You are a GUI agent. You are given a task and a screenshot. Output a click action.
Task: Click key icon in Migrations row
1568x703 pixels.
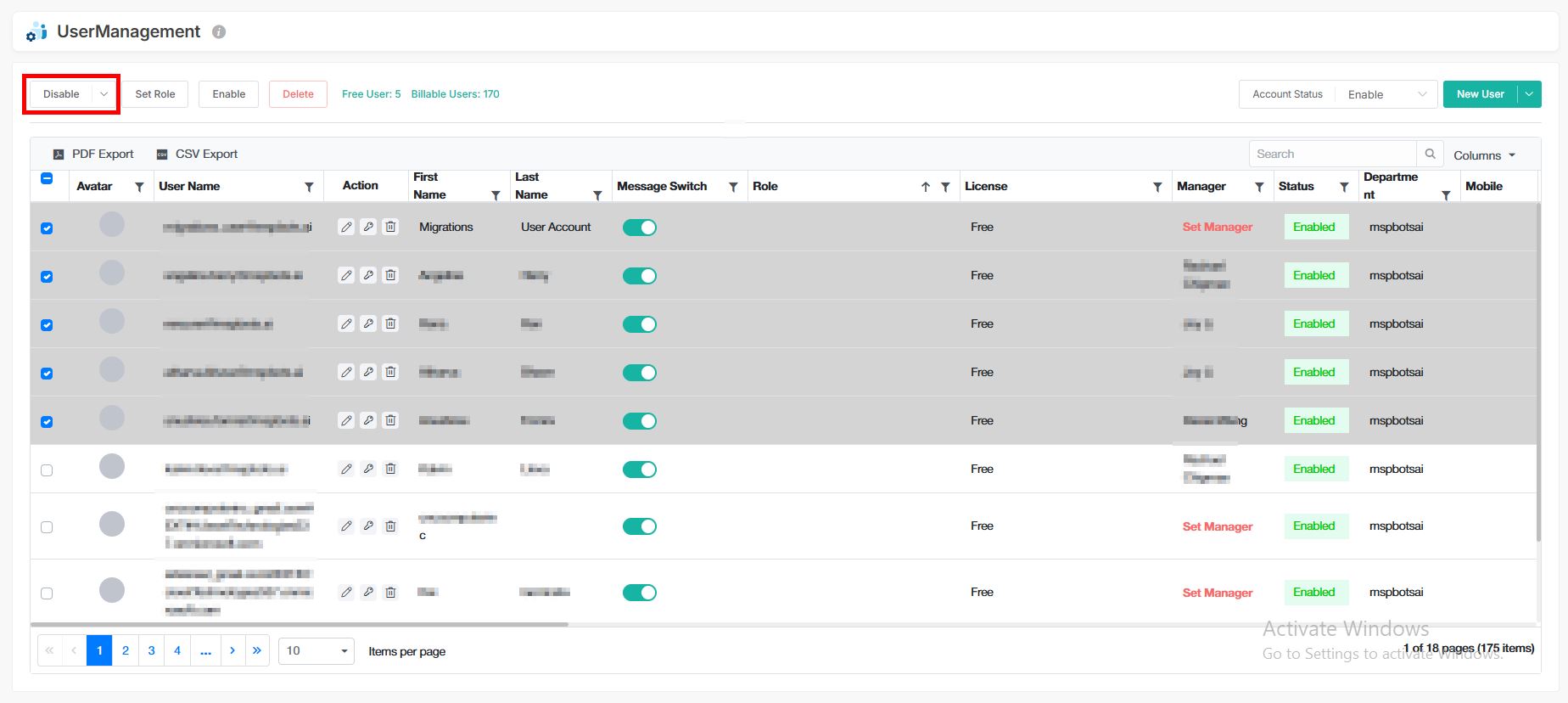click(368, 227)
